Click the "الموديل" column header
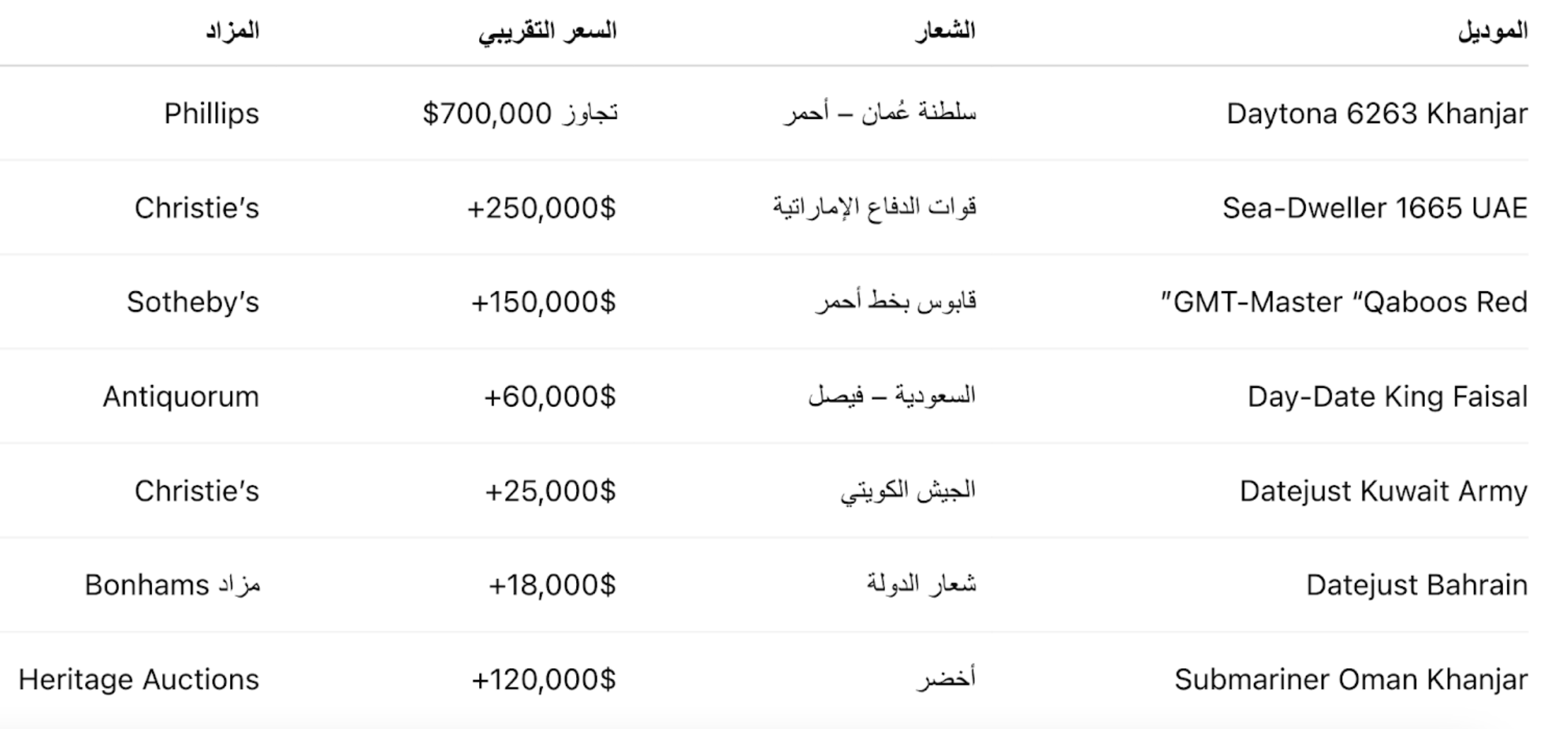Viewport: 1568px width, 729px height. click(x=1492, y=32)
